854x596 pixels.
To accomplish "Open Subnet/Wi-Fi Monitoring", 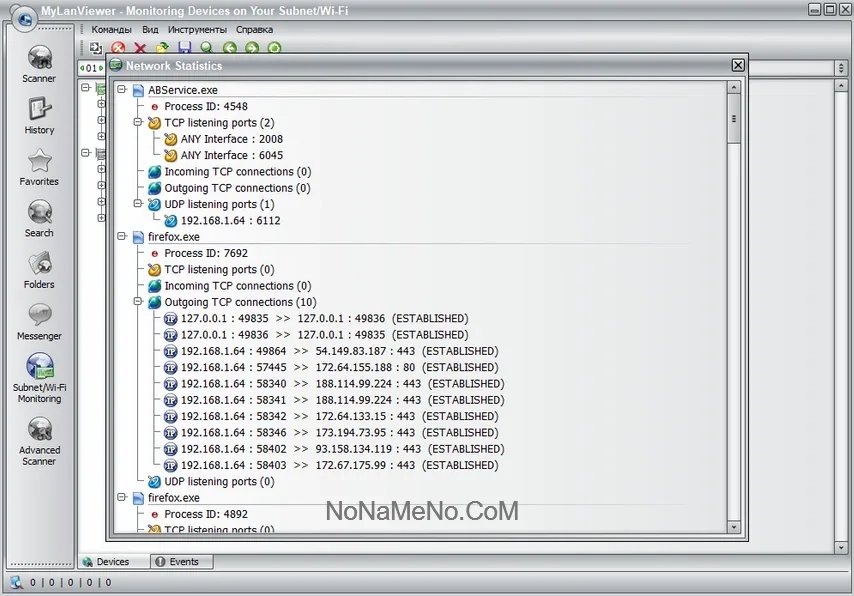I will 39,377.
